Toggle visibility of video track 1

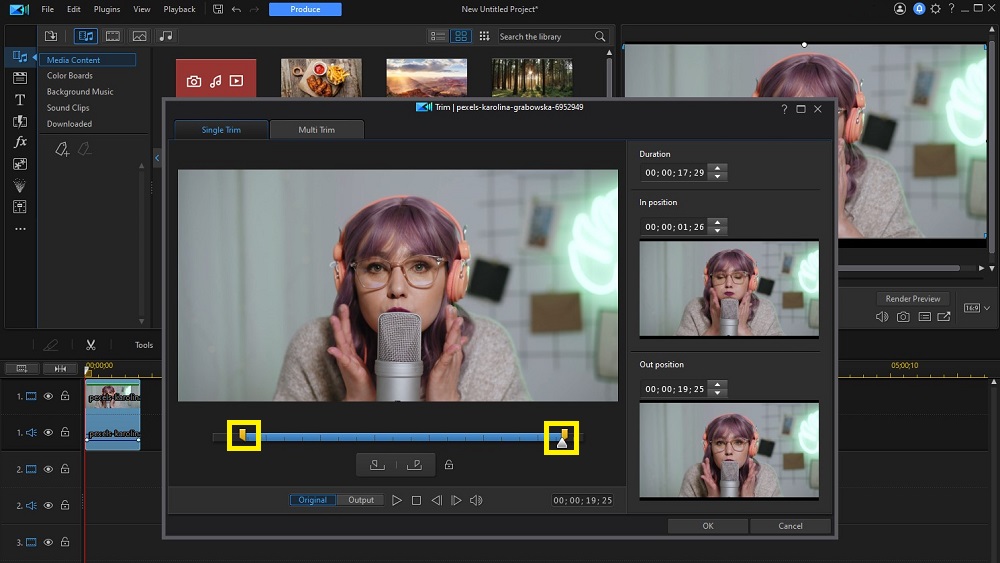tap(48, 396)
